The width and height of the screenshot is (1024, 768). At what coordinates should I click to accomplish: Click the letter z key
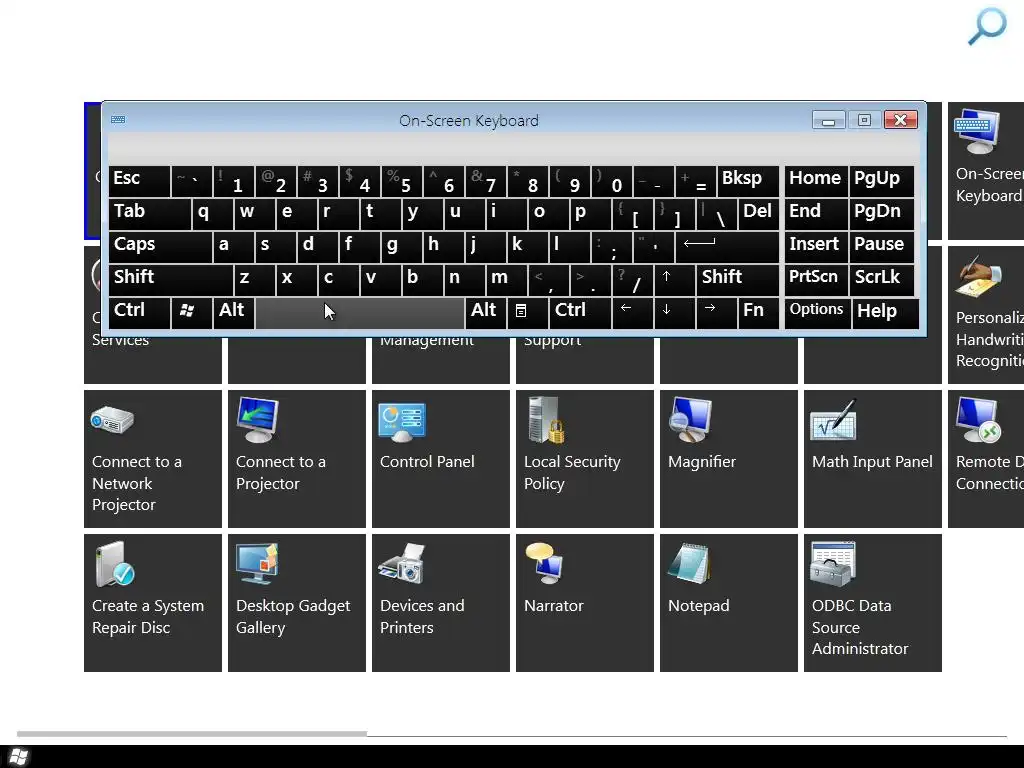(x=255, y=280)
